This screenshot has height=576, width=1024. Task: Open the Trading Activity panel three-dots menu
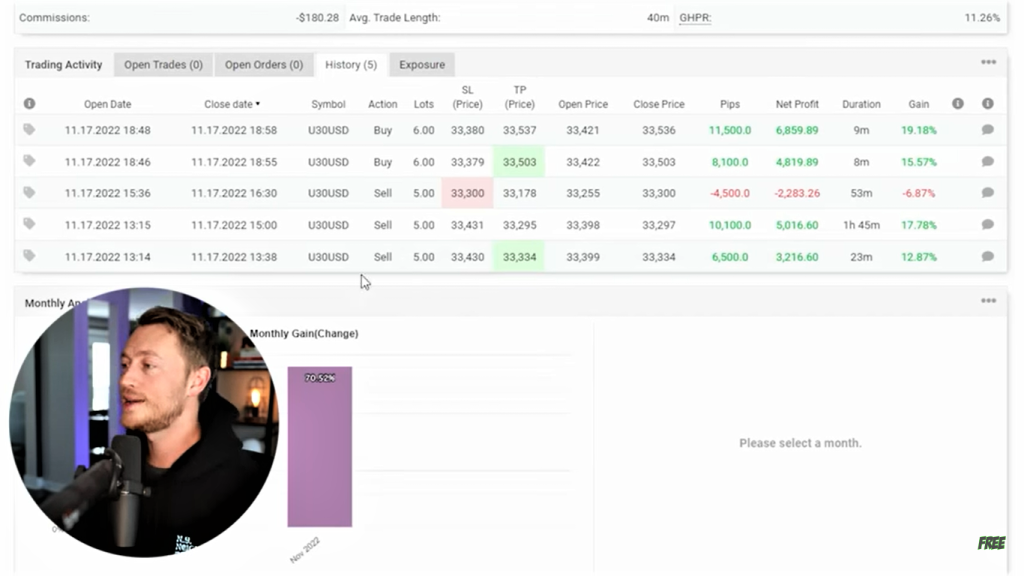[988, 63]
